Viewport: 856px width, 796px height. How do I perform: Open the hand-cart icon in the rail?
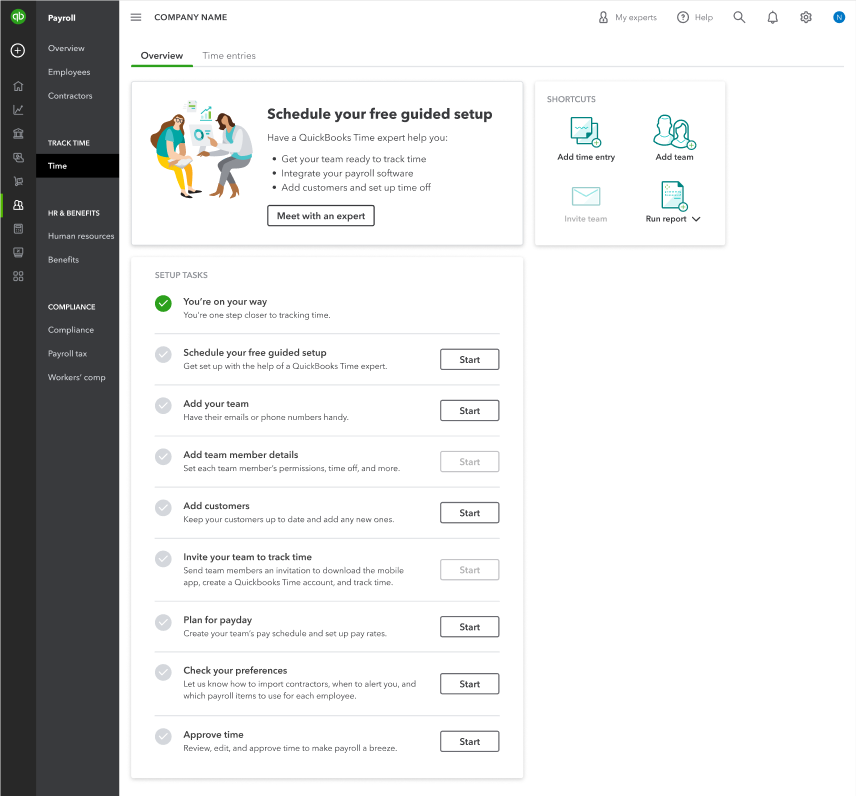(18, 181)
